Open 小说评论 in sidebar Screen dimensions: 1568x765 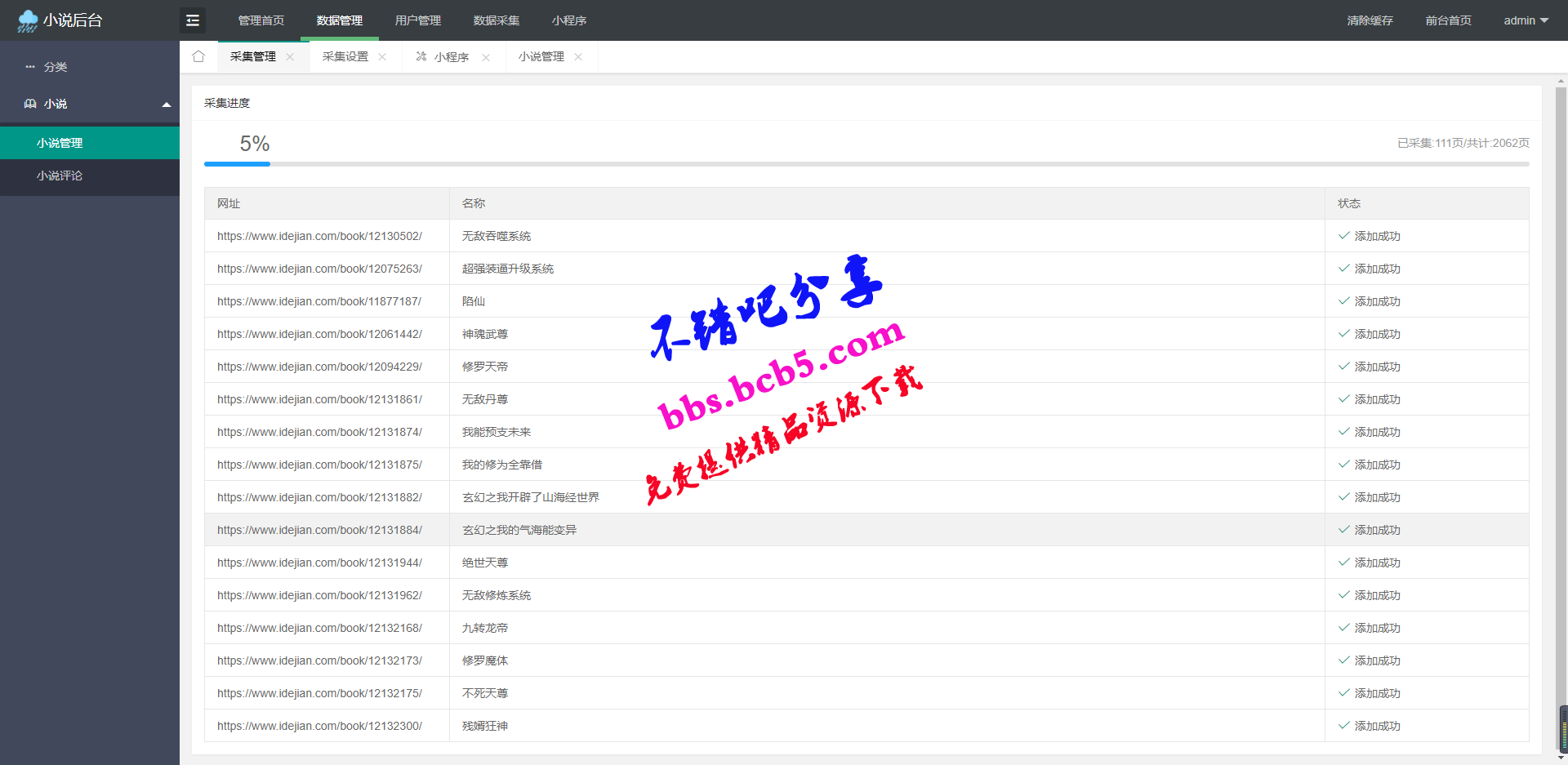(60, 176)
